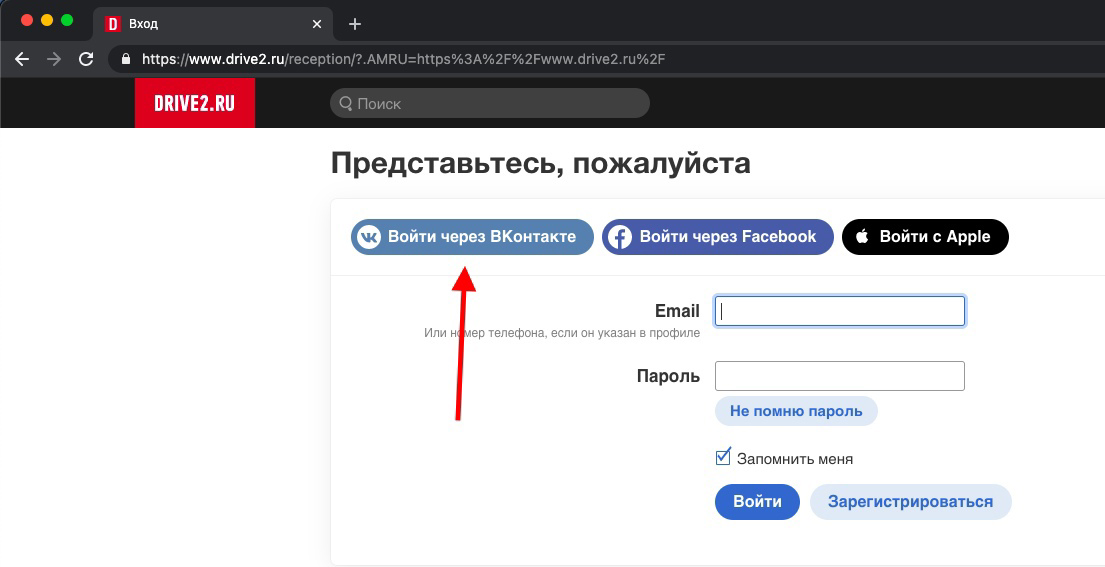Click the magnifier icon in search box
The height and width of the screenshot is (567, 1105).
pyautogui.click(x=345, y=104)
